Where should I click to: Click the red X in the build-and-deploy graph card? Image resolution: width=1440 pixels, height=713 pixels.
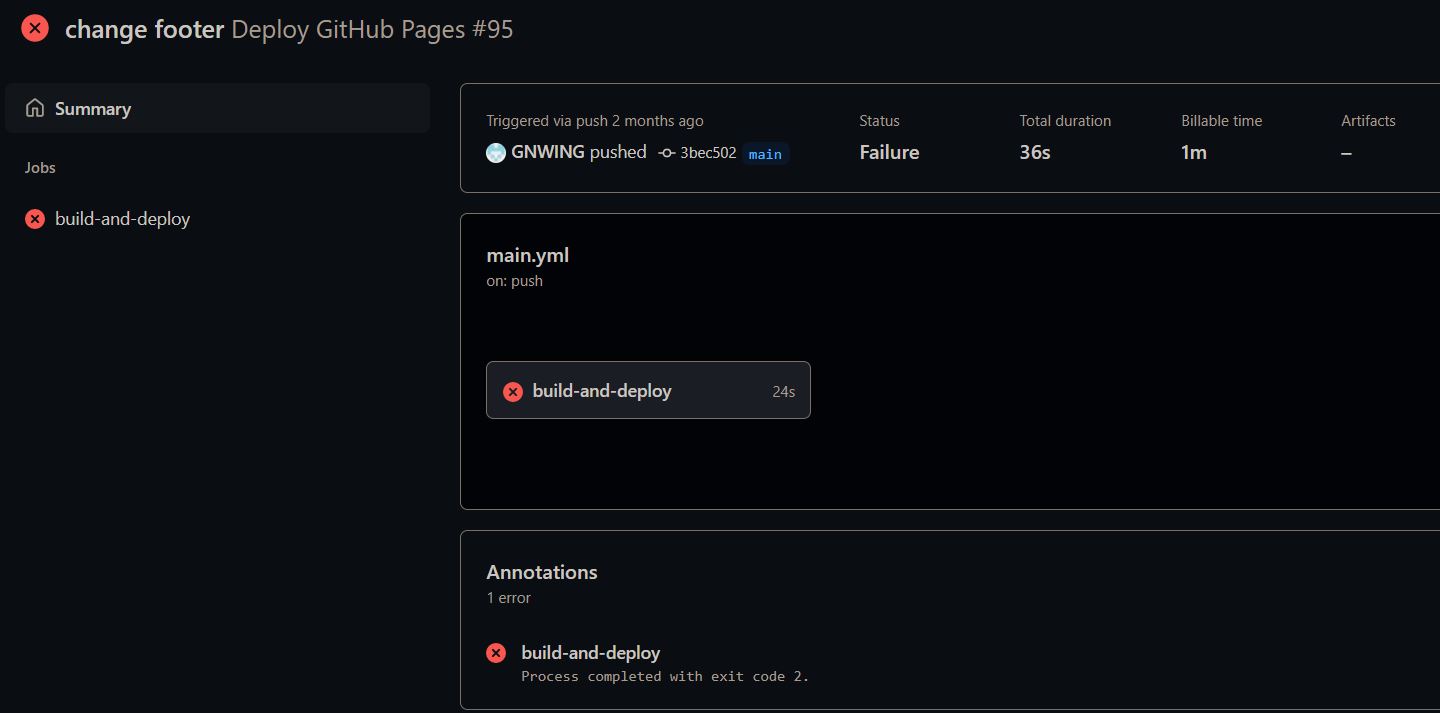tap(513, 391)
